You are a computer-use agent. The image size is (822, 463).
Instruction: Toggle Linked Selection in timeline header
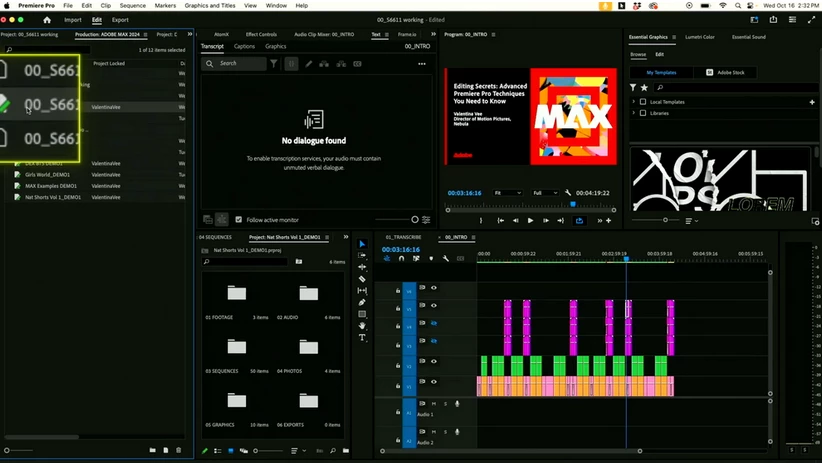point(416,259)
